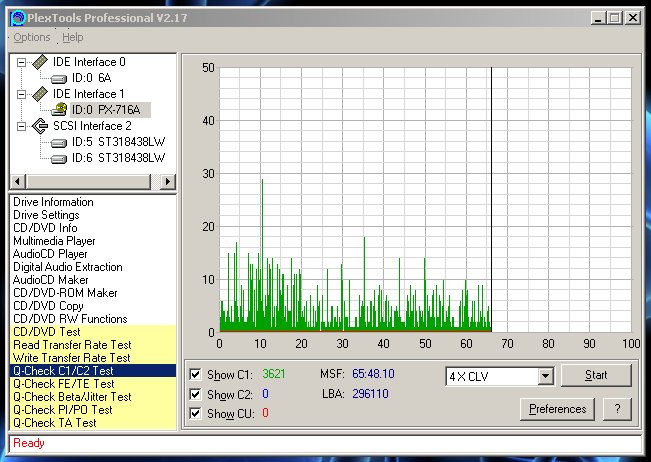The width and height of the screenshot is (651, 462).
Task: Open the Preferences dialog
Action: 557,409
